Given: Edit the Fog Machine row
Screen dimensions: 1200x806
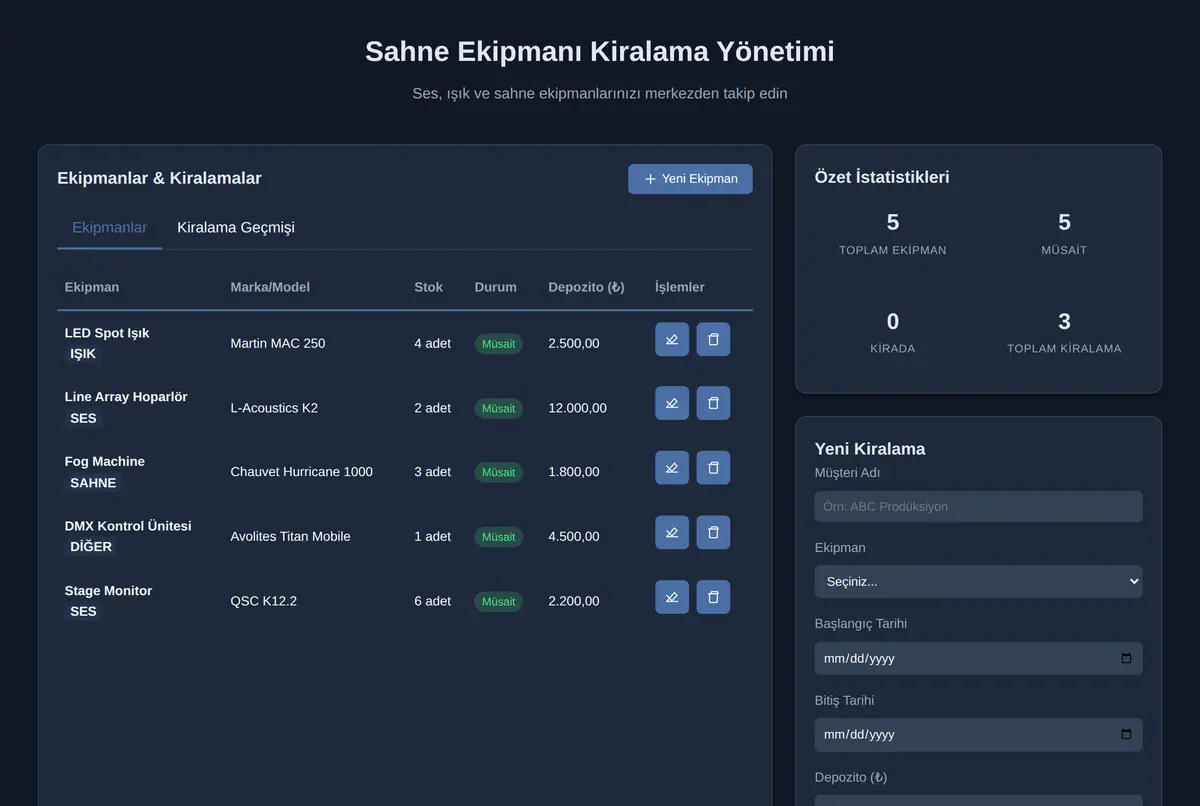Looking at the screenshot, I should (x=672, y=468).
